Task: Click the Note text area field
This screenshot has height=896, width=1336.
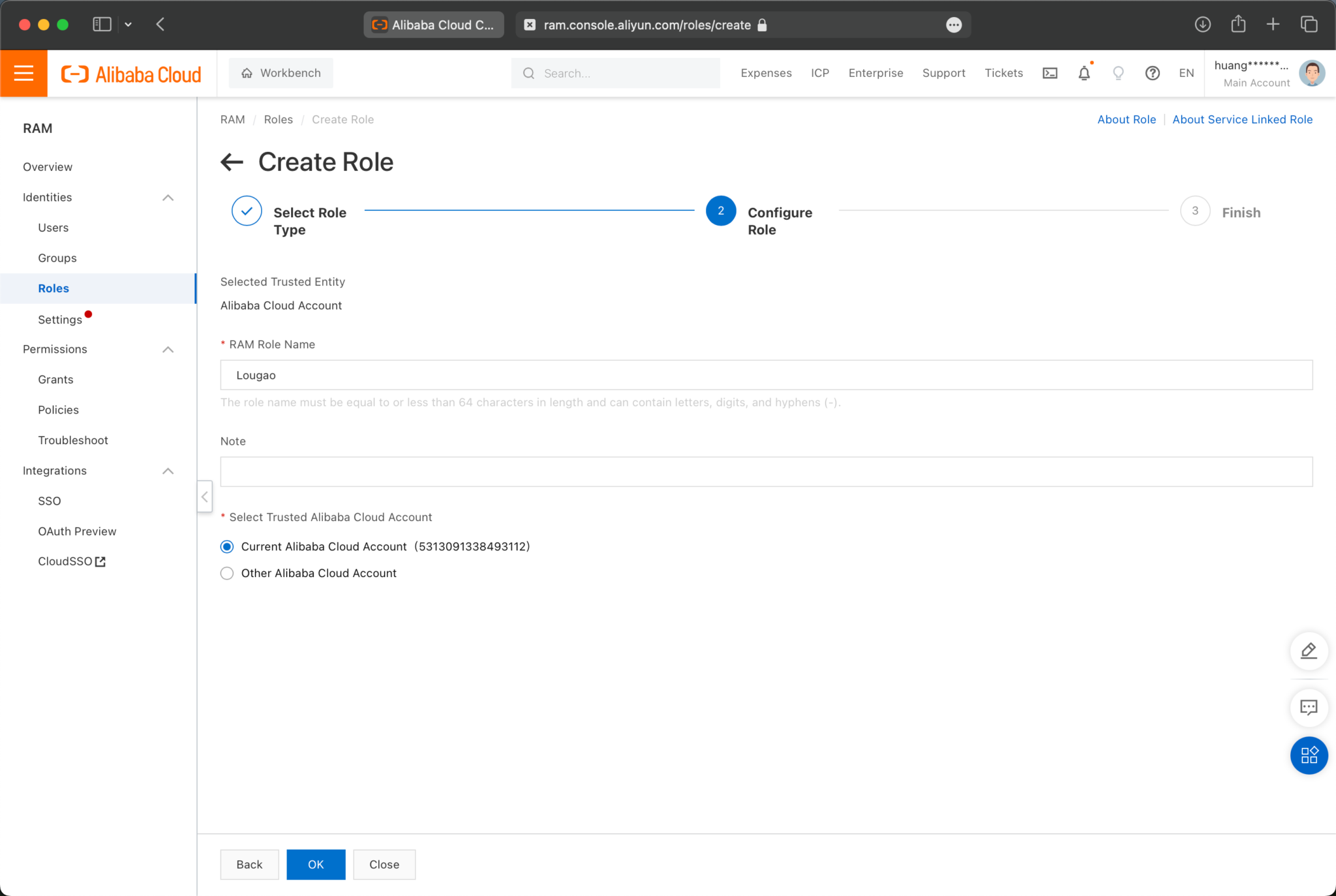Action: [766, 471]
